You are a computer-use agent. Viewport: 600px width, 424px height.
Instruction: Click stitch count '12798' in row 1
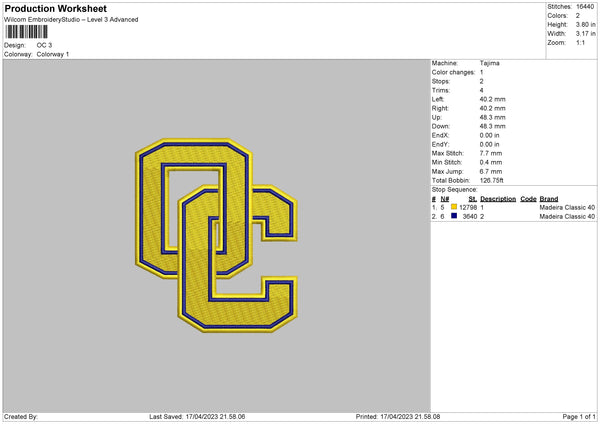[x=468, y=207]
